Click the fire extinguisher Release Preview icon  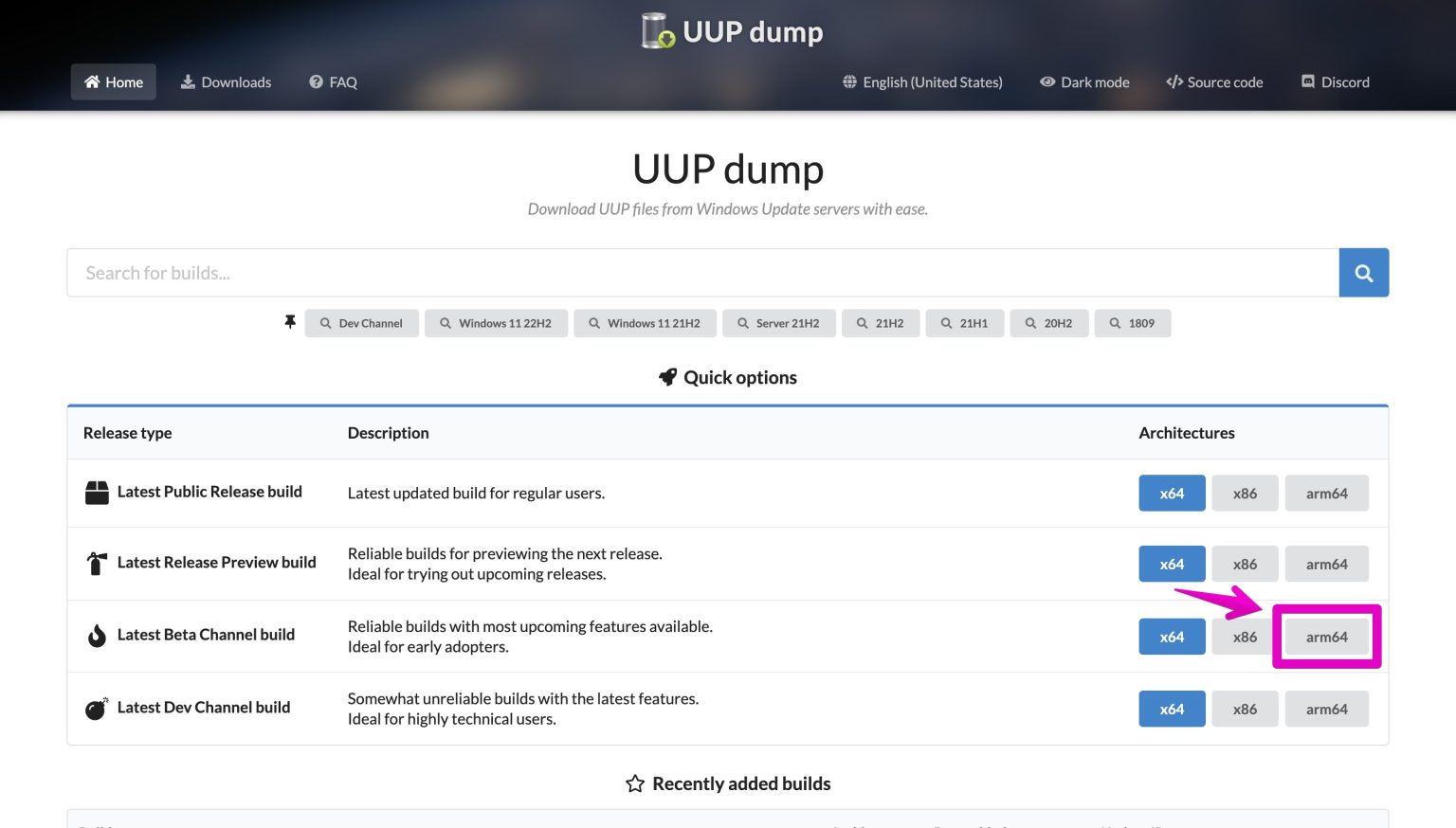pyautogui.click(x=97, y=564)
